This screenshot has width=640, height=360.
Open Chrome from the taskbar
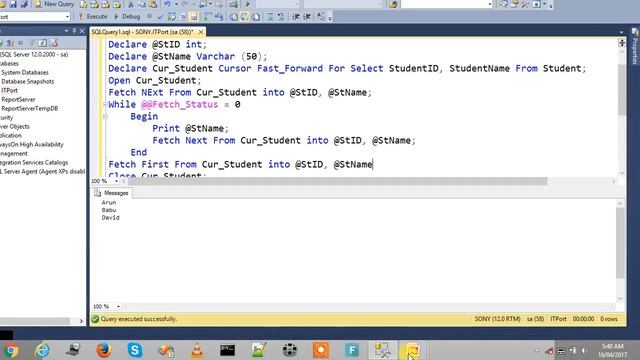(x=11, y=350)
